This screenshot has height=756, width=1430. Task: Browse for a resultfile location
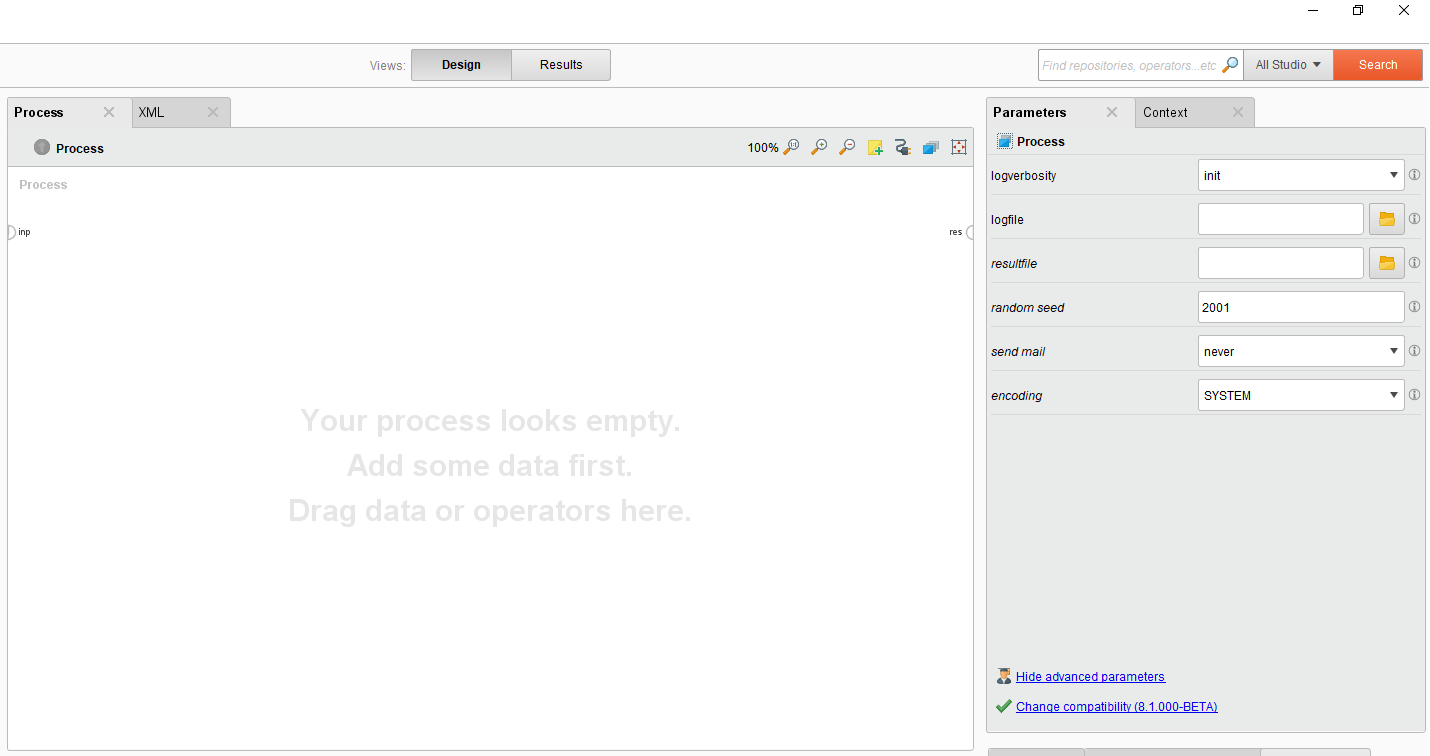tap(1386, 262)
